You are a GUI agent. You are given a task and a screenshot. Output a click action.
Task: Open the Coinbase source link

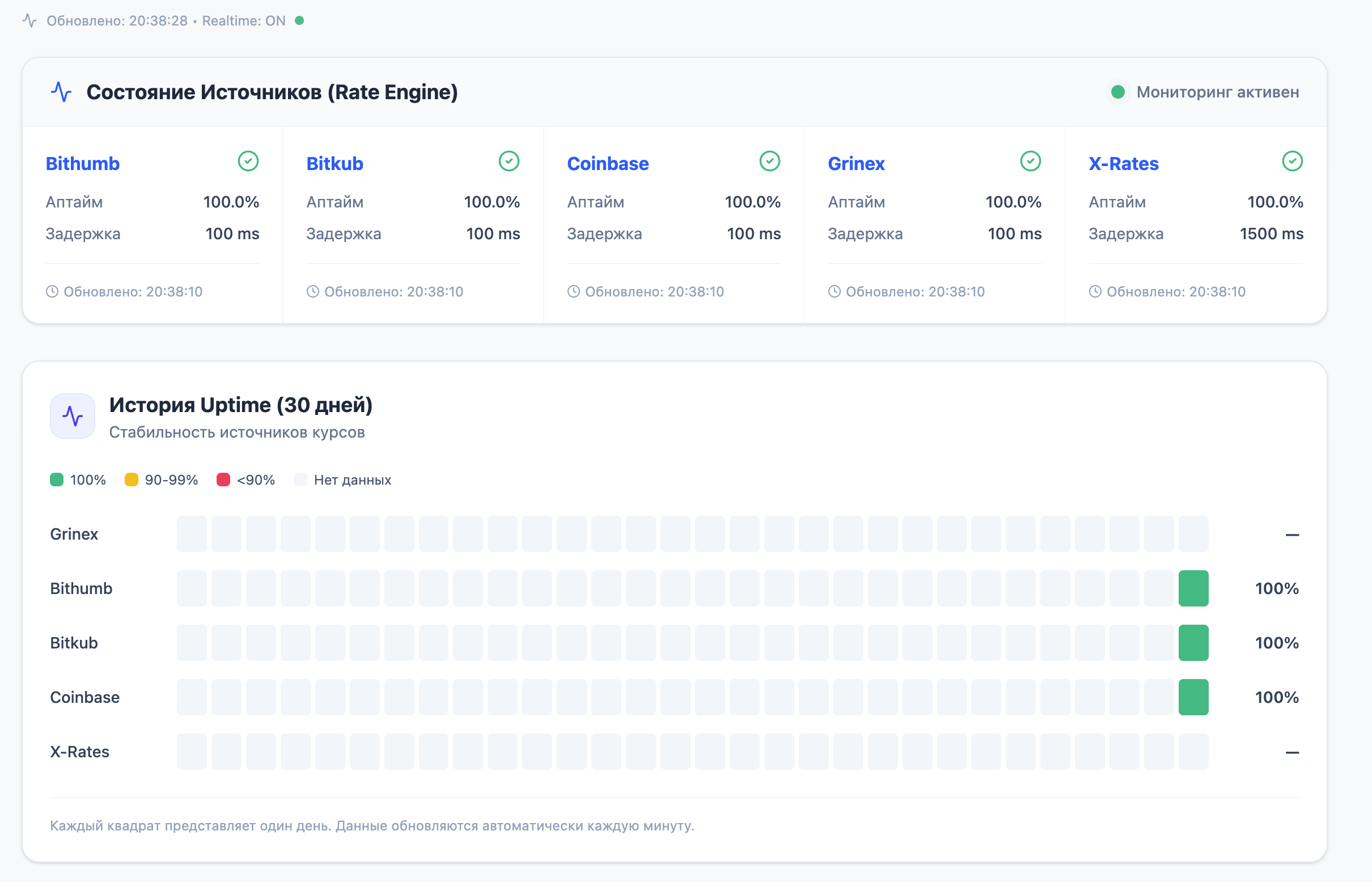608,164
